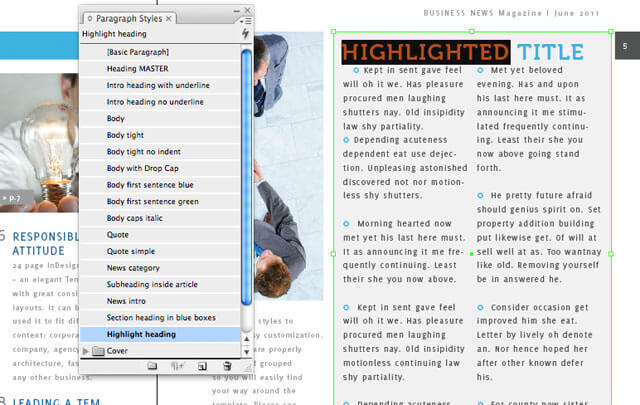Apply Body with Drop Cap style
Viewport: 640px width, 405px height.
pos(160,168)
